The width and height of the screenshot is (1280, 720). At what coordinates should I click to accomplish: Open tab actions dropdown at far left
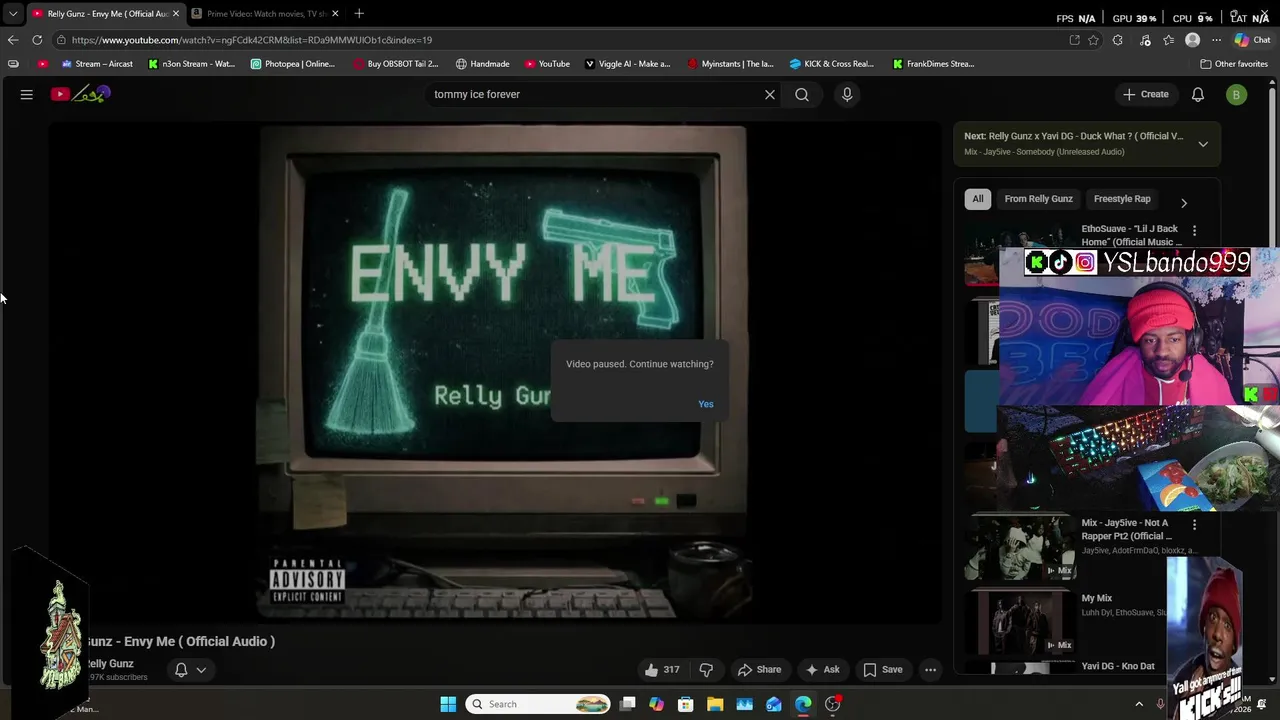[x=13, y=13]
